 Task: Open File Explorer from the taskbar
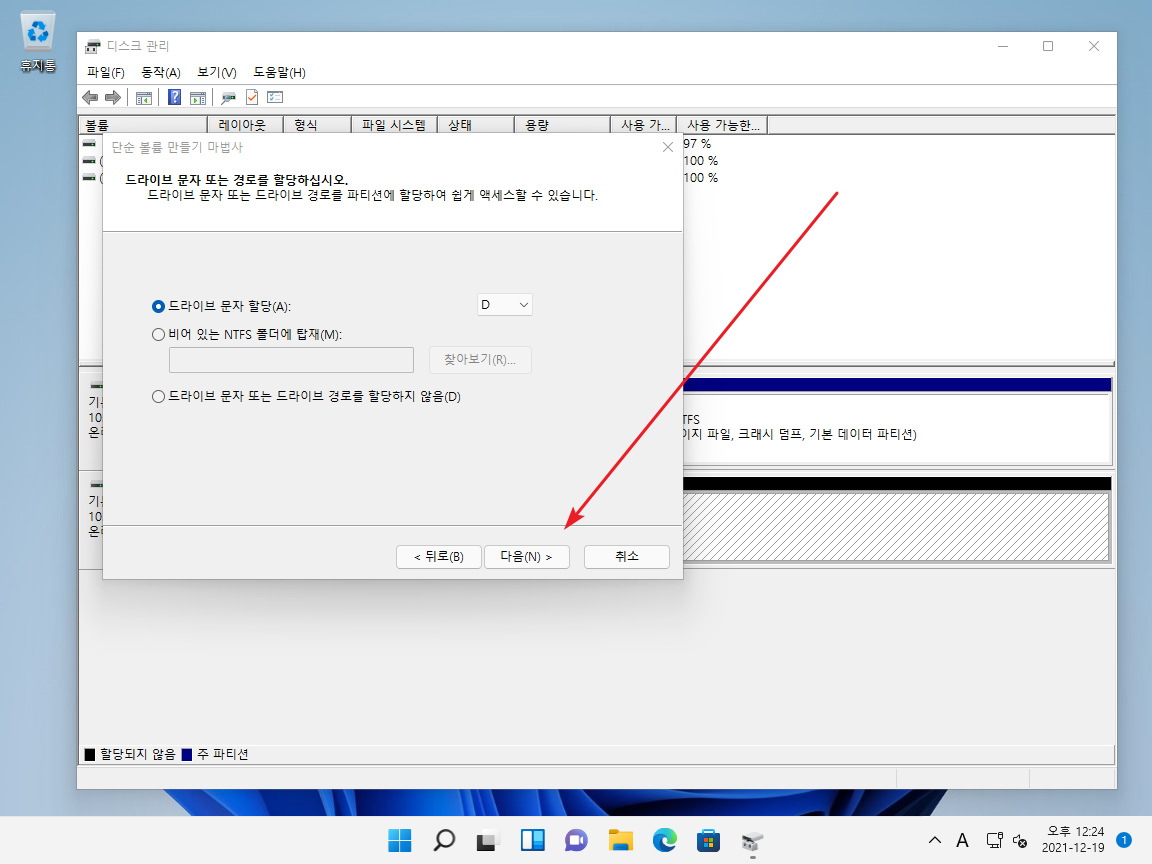click(620, 840)
